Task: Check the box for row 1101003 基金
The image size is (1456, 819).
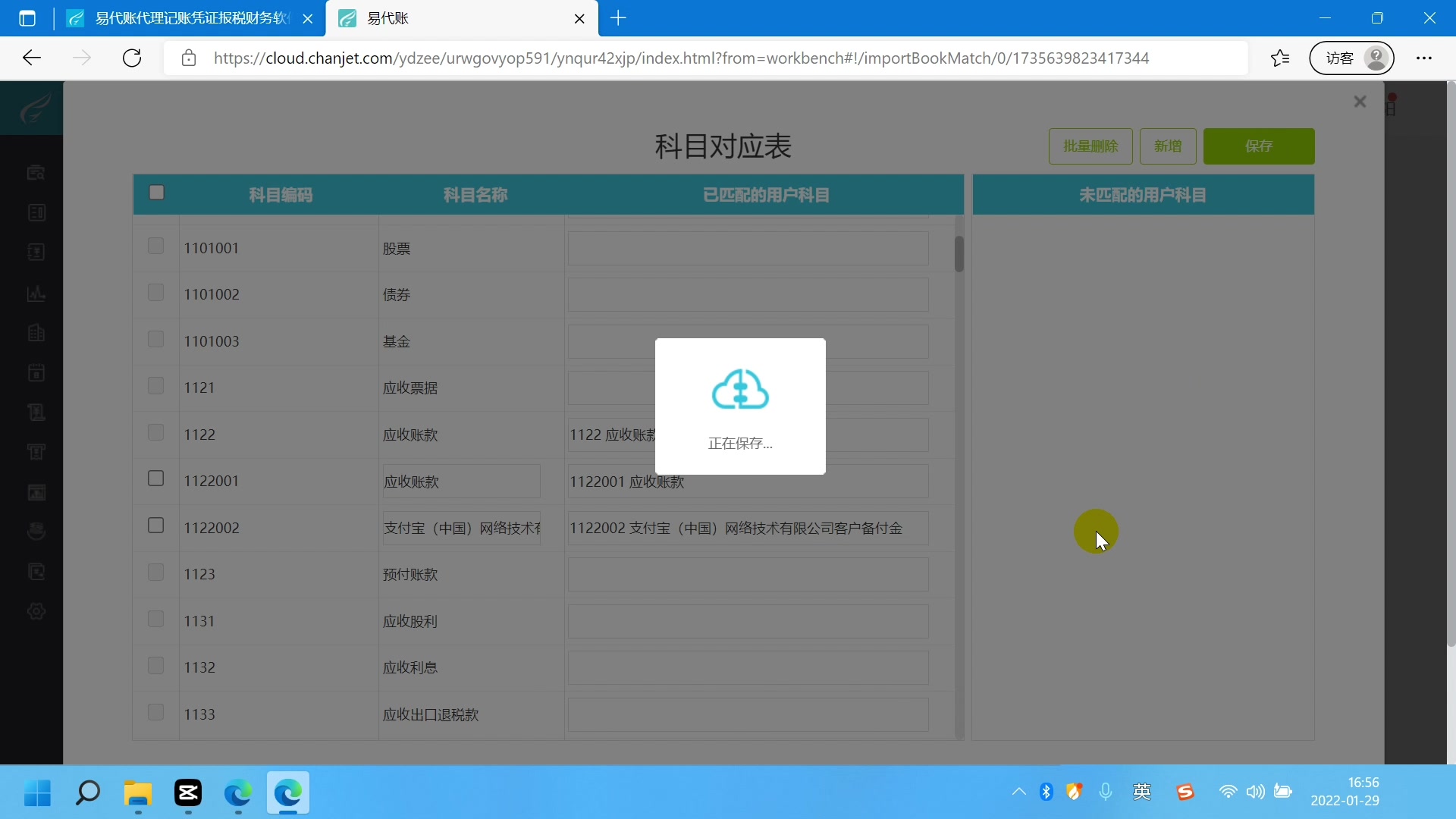Action: pos(155,339)
